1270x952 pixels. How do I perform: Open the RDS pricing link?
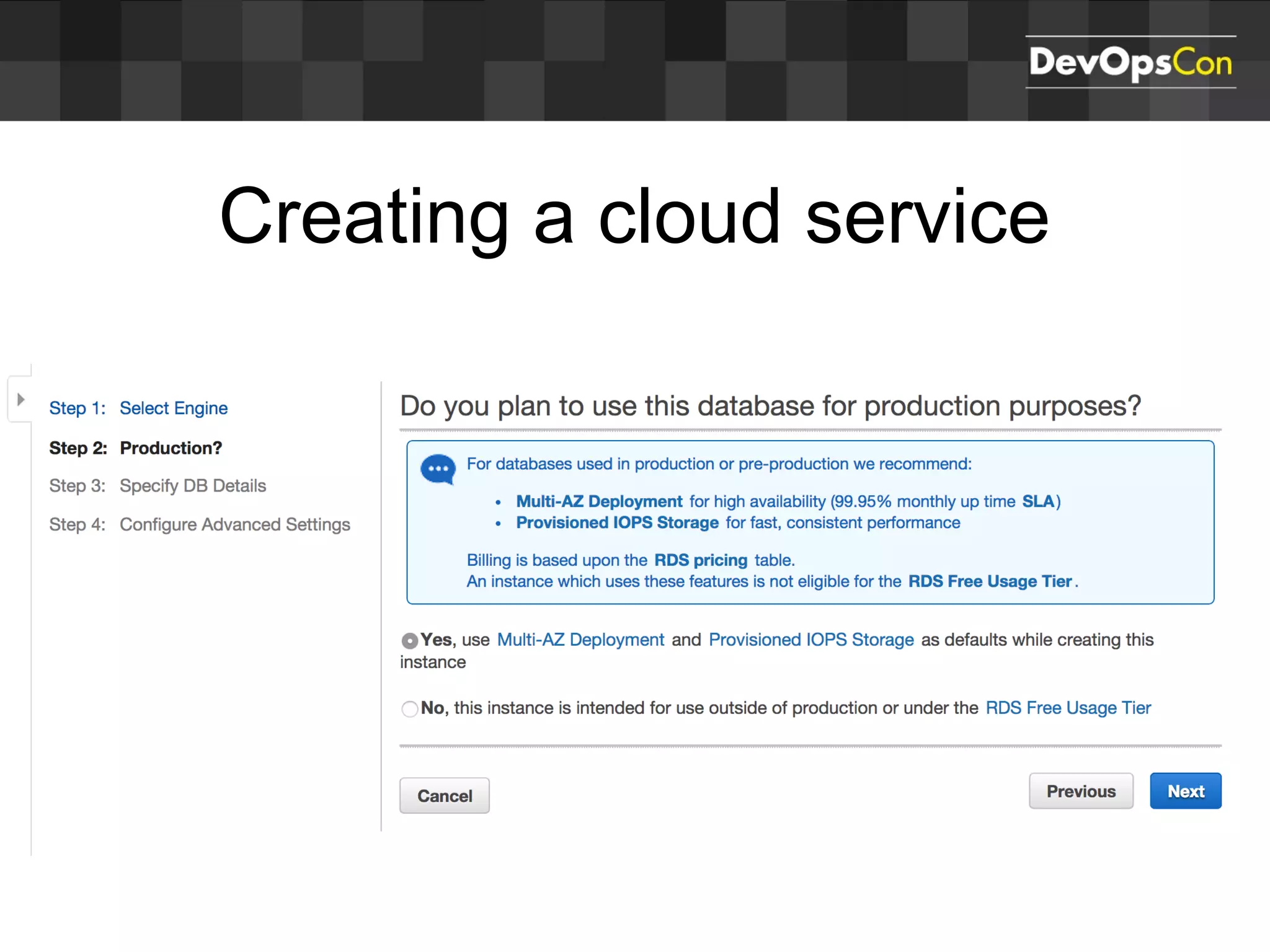pos(701,560)
